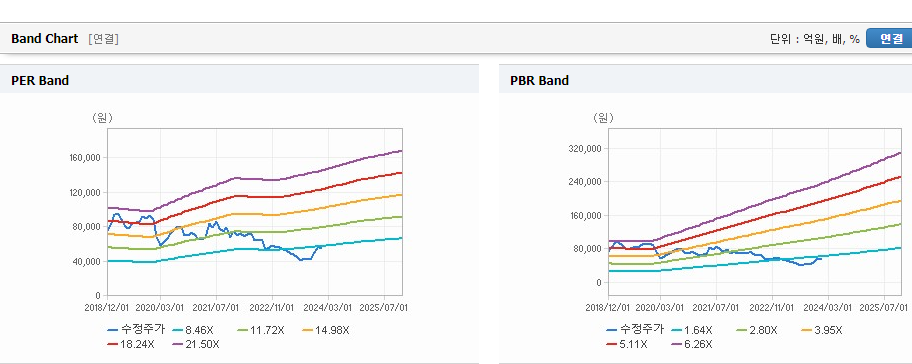Viewport: 912px width, 364px height.
Task: Toggle the 6.26X legend series
Action: (692, 344)
